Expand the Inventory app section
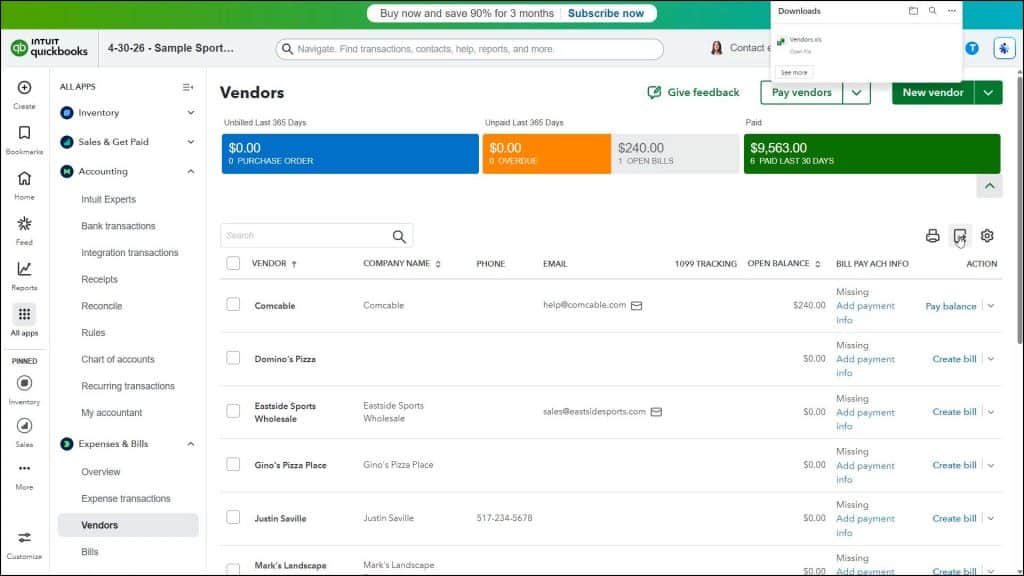1024x576 pixels. click(x=191, y=113)
